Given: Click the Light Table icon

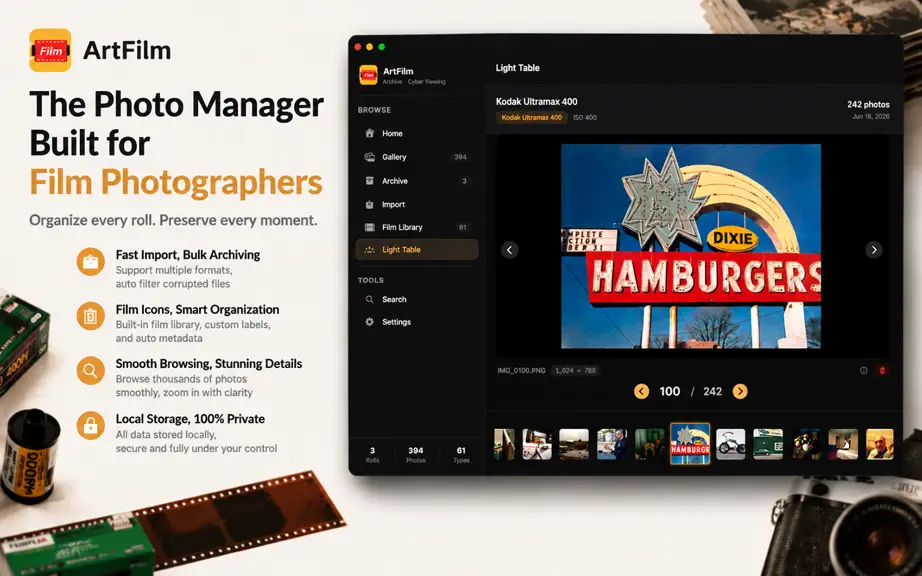Looking at the screenshot, I should 369,250.
